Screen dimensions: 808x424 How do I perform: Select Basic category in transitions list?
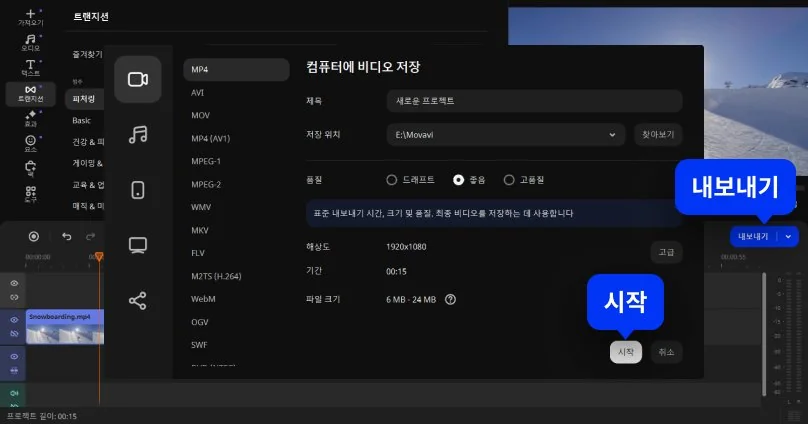click(81, 121)
